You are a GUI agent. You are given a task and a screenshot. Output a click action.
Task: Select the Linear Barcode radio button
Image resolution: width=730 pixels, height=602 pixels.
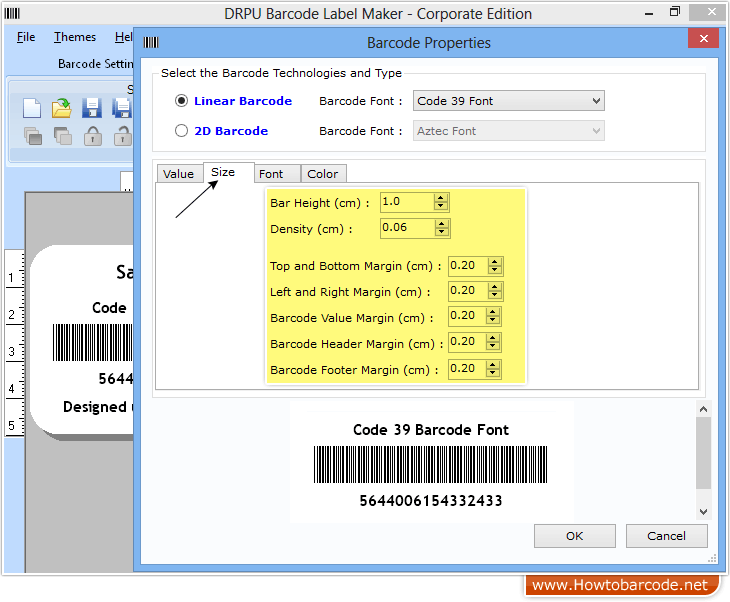[181, 101]
